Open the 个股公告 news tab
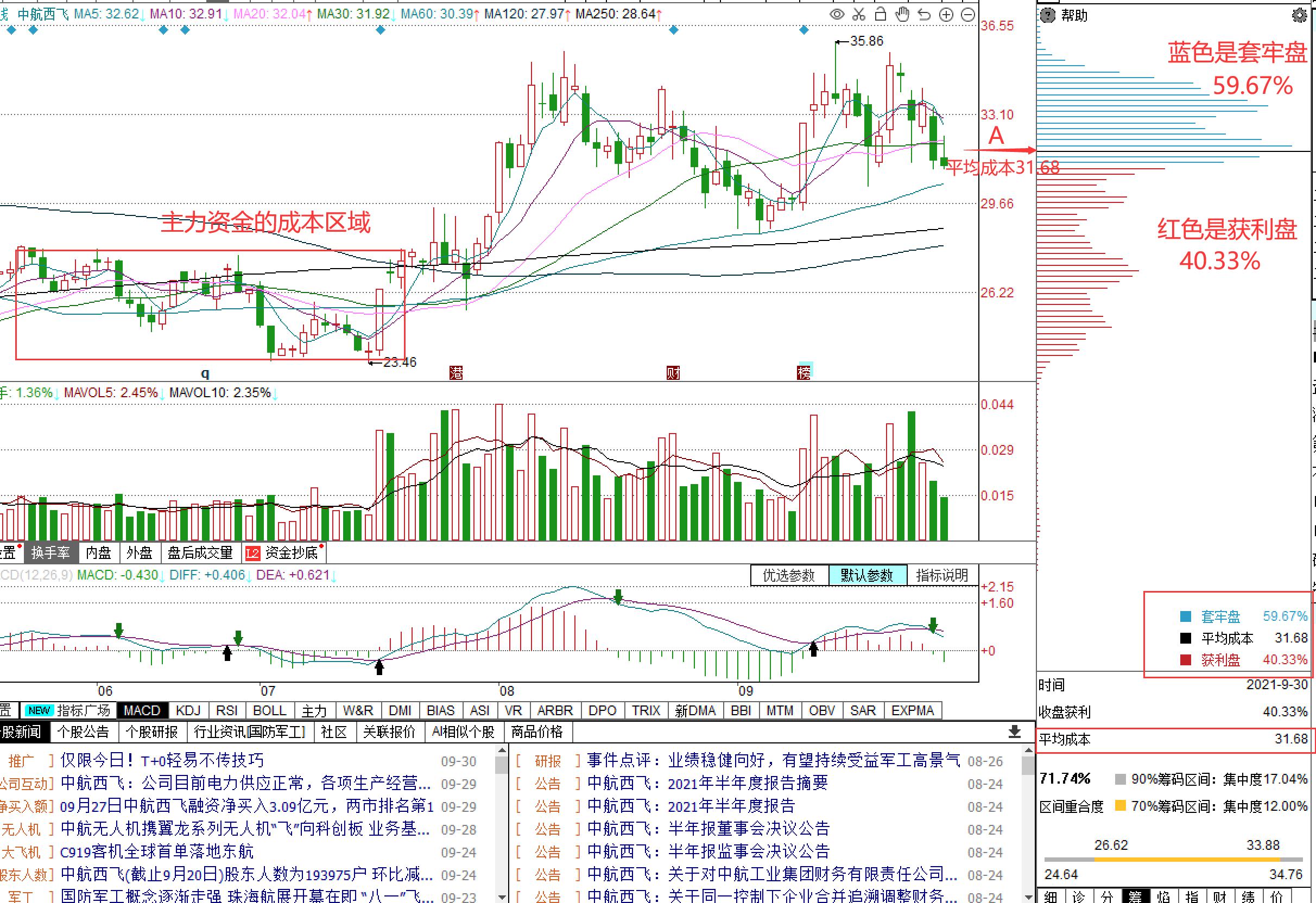The image size is (1316, 903). [x=84, y=732]
